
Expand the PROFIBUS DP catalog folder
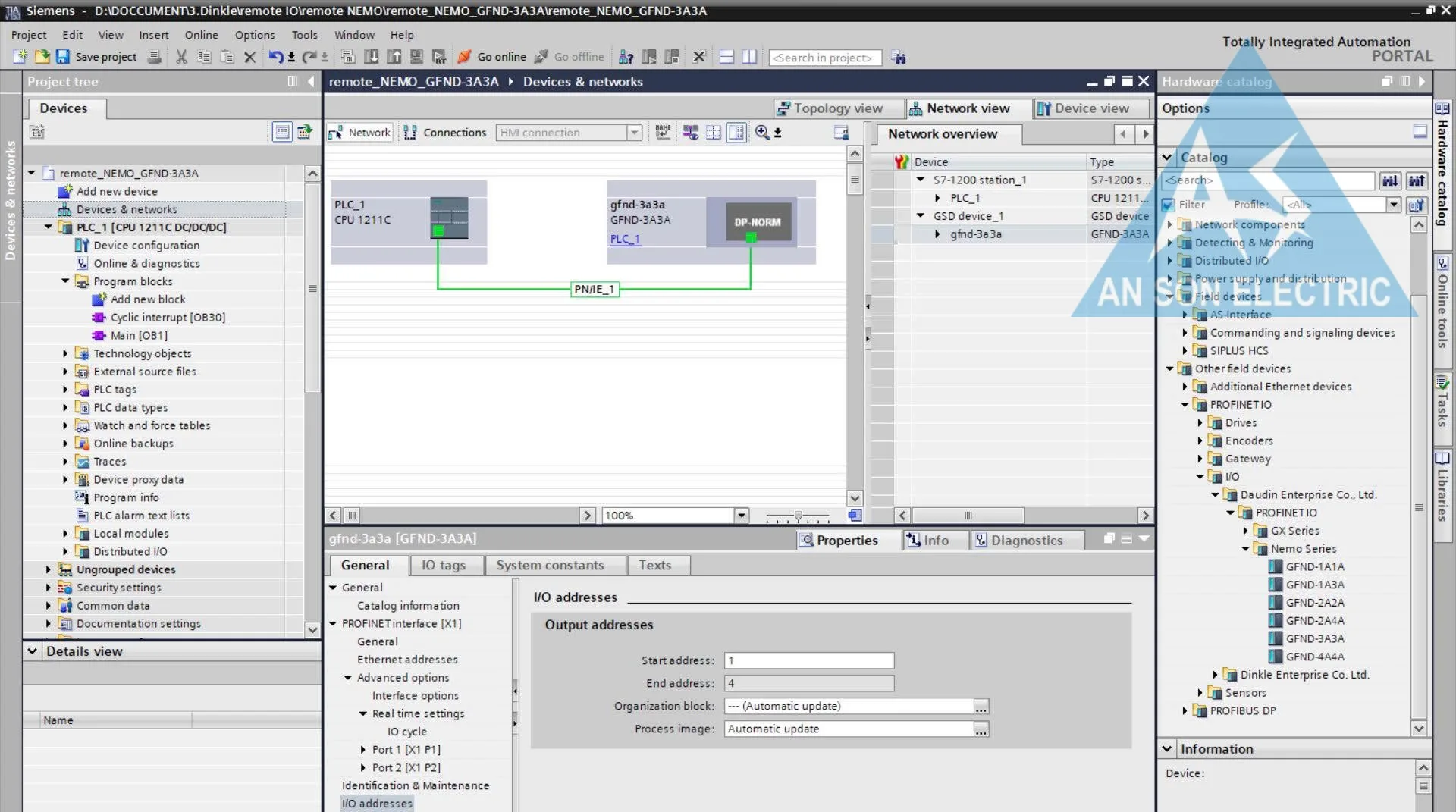[1185, 711]
